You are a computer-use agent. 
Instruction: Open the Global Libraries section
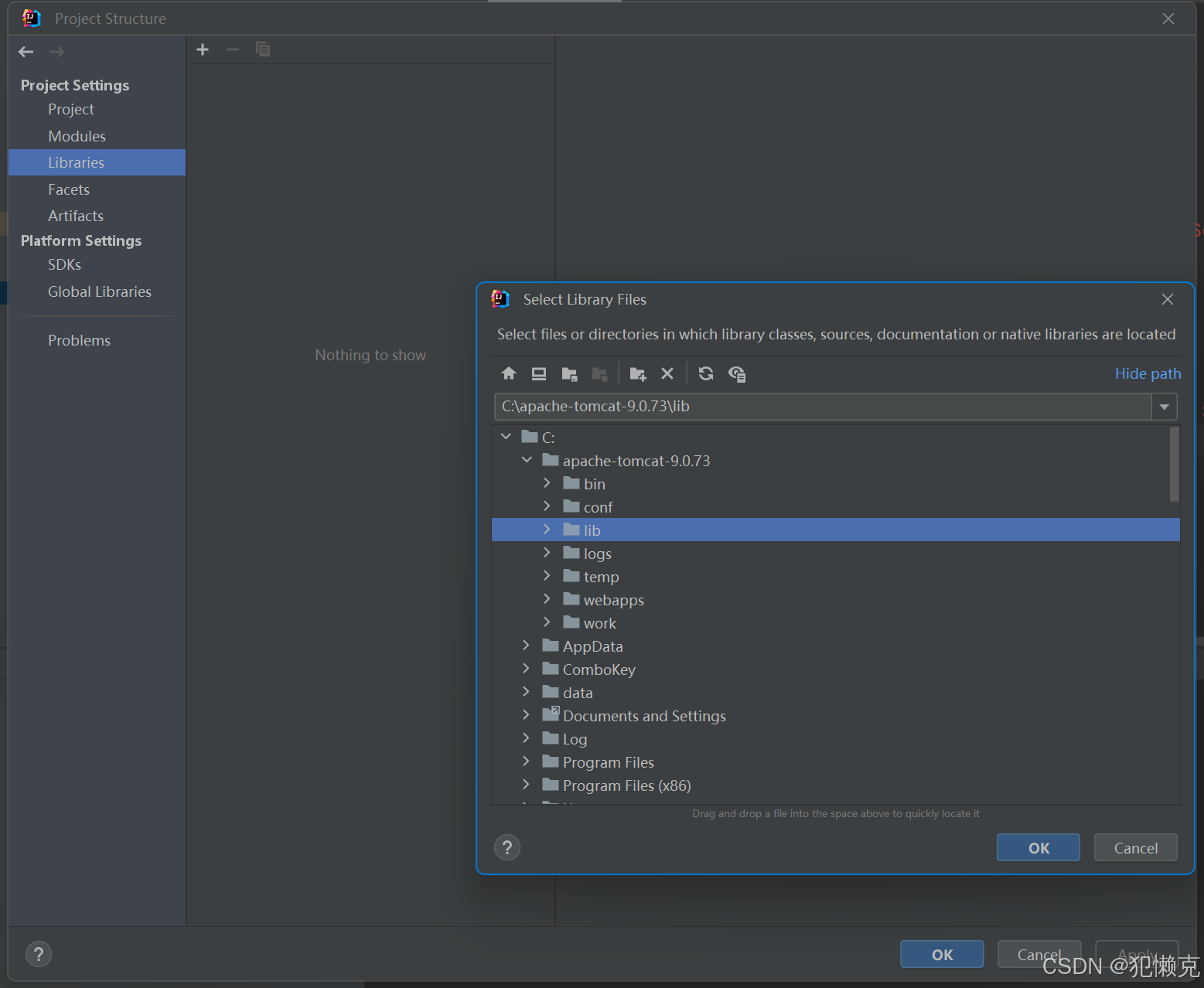[99, 291]
